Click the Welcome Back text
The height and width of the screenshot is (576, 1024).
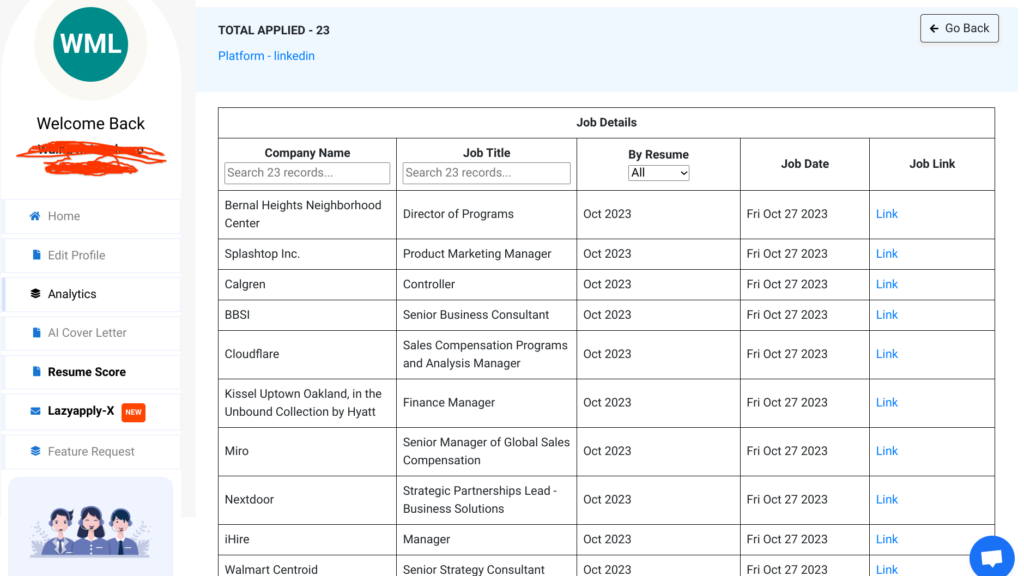point(91,123)
